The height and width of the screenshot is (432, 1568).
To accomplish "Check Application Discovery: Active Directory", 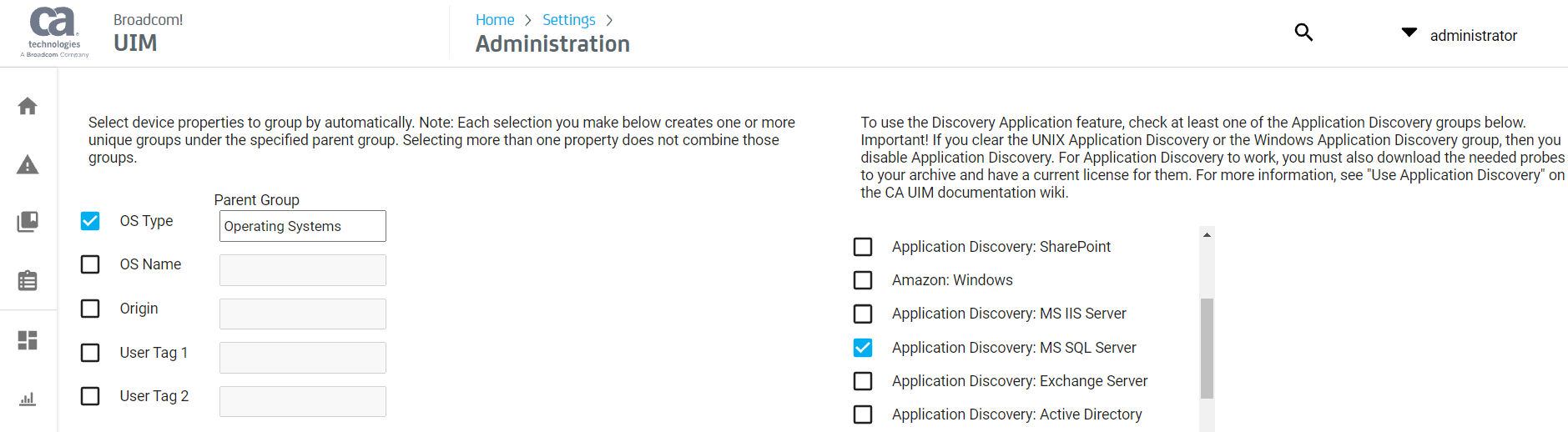I will [863, 414].
